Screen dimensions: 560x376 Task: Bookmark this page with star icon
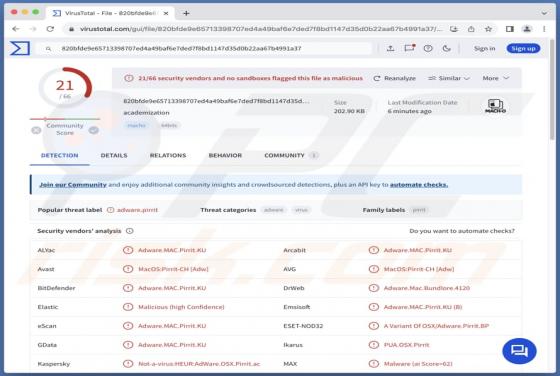tap(488, 29)
